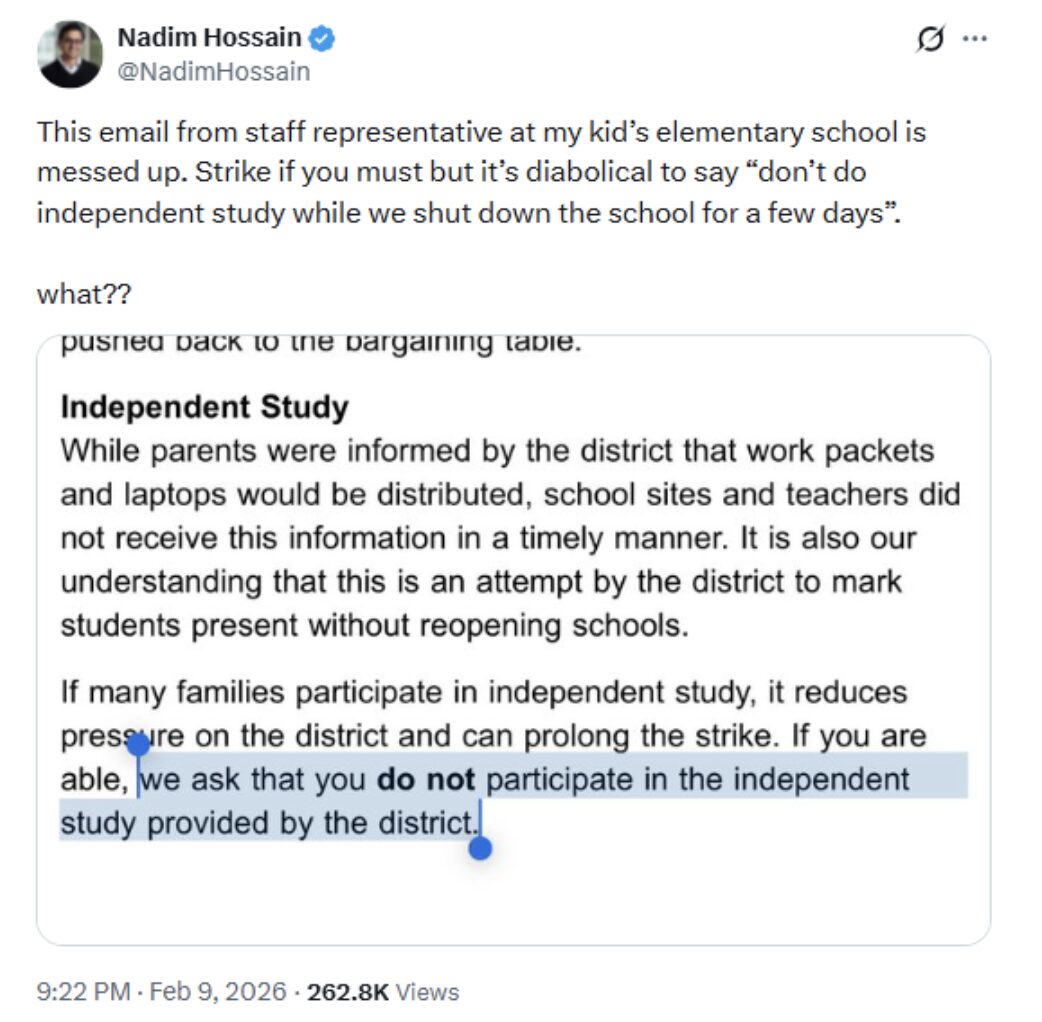Click the highlighted "study provided by the district." text

[x=268, y=823]
